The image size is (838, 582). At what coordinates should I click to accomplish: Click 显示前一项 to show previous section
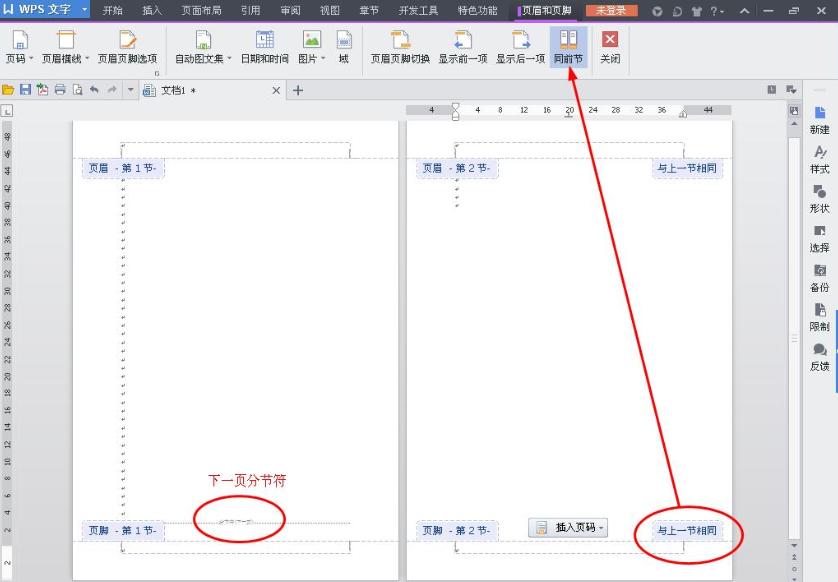(462, 41)
